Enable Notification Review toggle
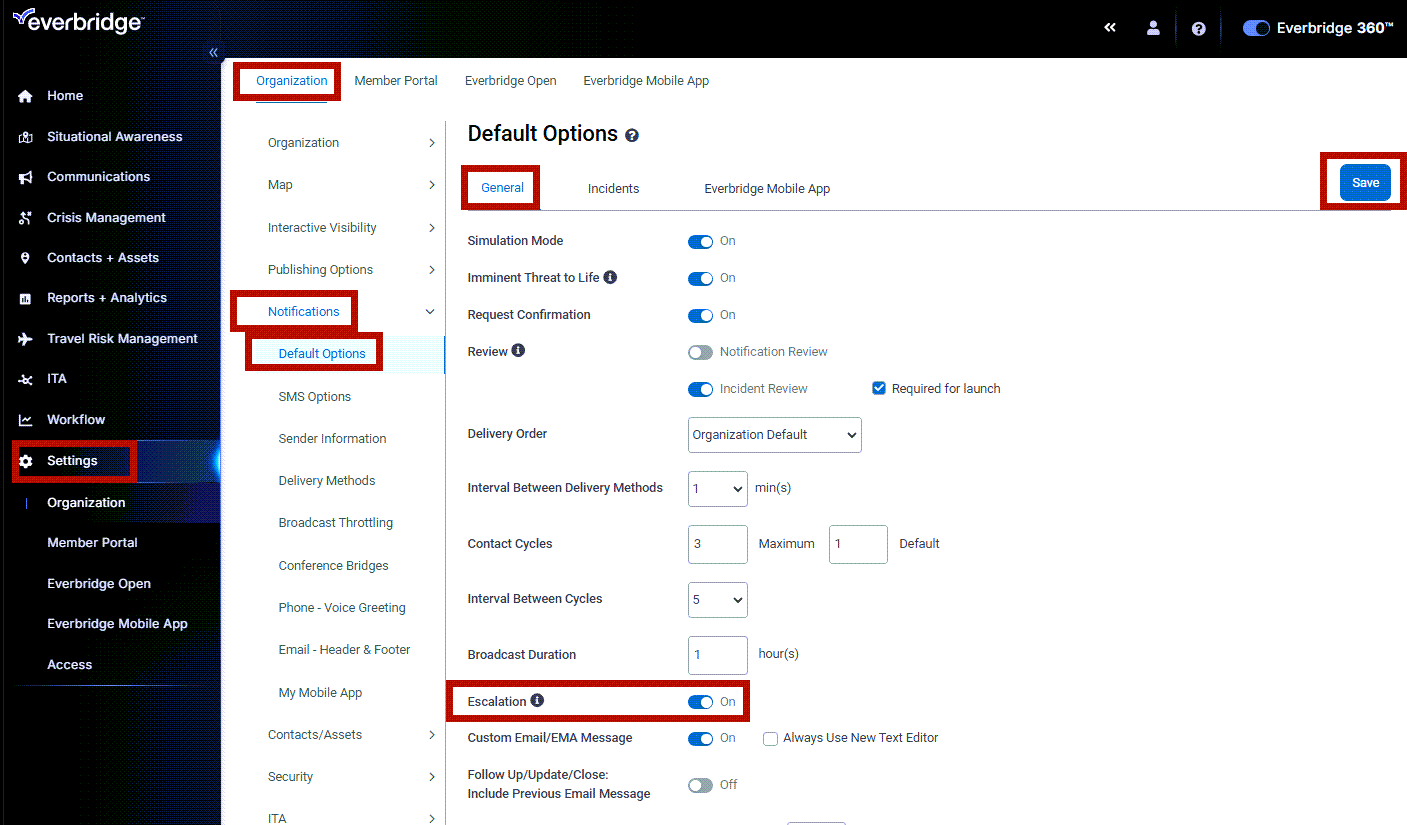Image resolution: width=1407 pixels, height=825 pixels. (700, 352)
